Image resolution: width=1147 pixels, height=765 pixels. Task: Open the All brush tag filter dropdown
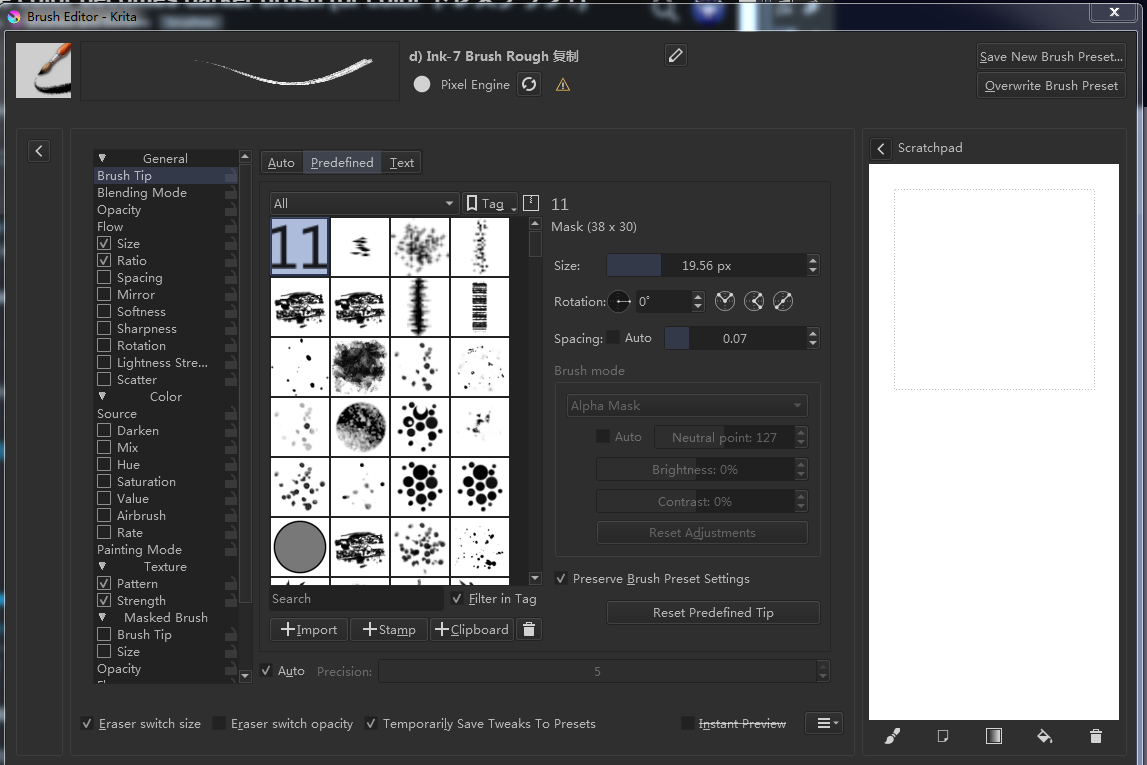click(x=363, y=203)
